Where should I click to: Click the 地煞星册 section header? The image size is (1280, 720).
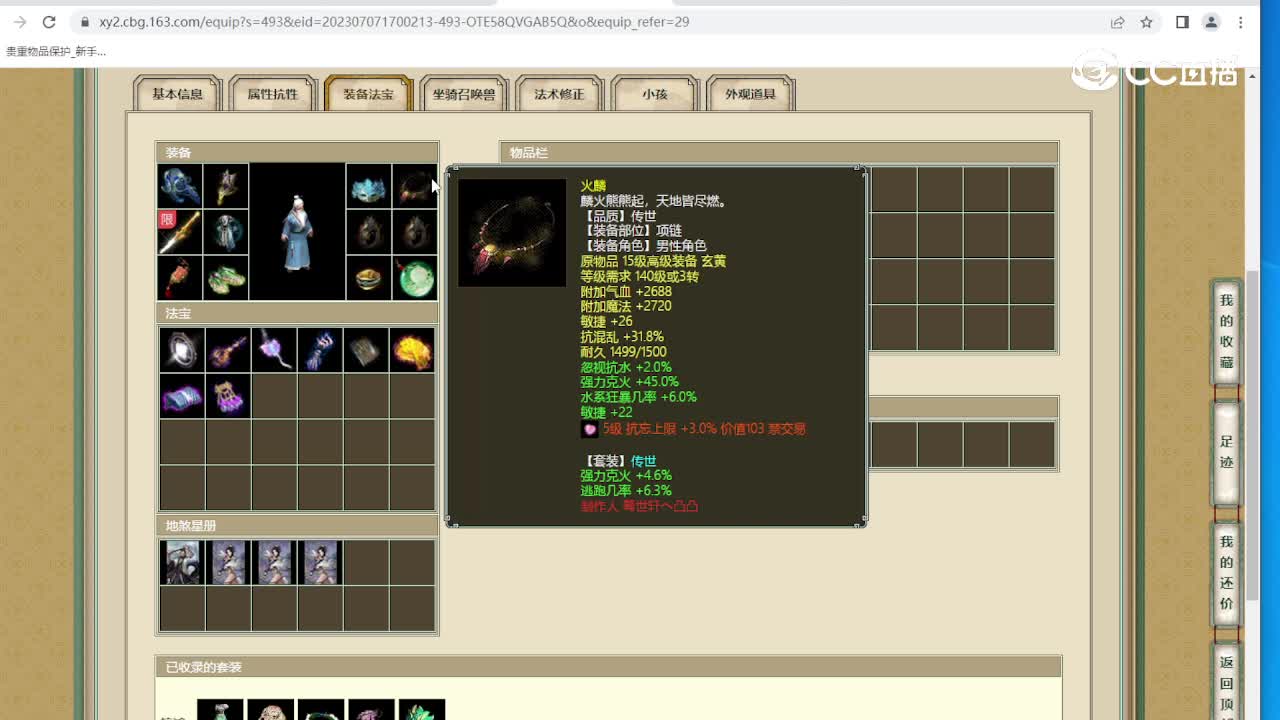click(x=297, y=526)
